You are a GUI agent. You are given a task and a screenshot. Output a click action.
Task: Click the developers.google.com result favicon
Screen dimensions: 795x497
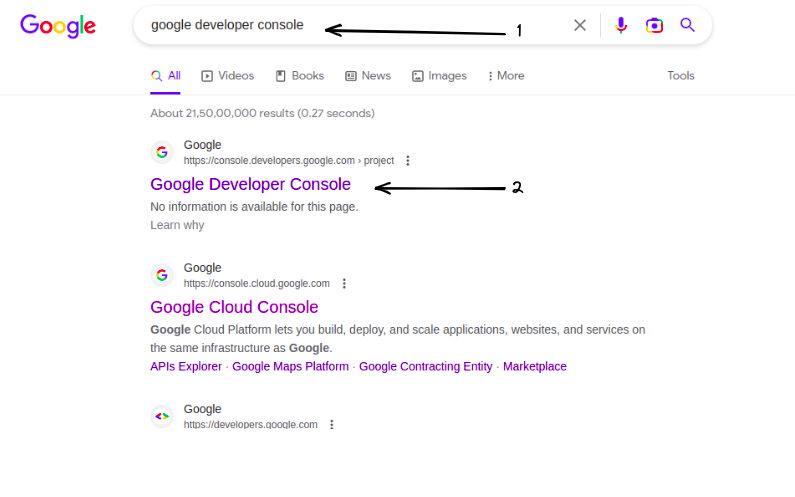click(x=162, y=416)
